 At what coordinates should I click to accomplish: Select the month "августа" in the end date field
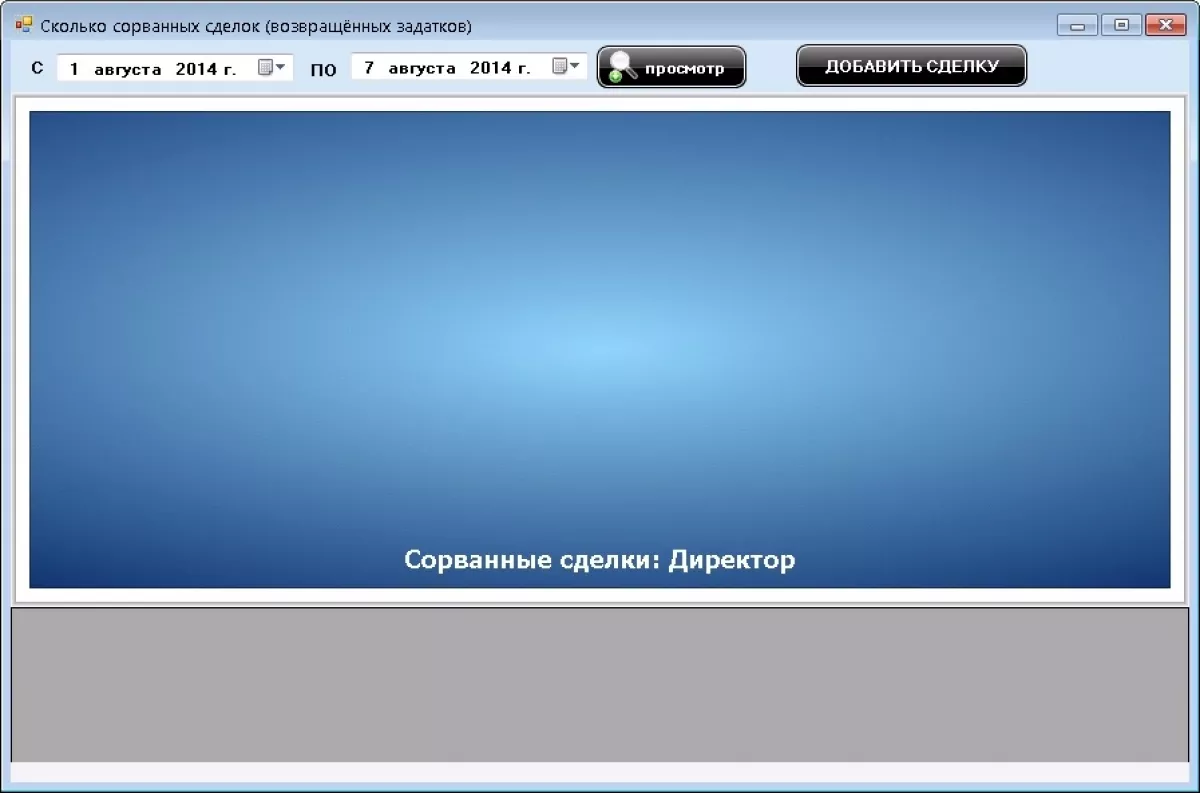click(422, 68)
